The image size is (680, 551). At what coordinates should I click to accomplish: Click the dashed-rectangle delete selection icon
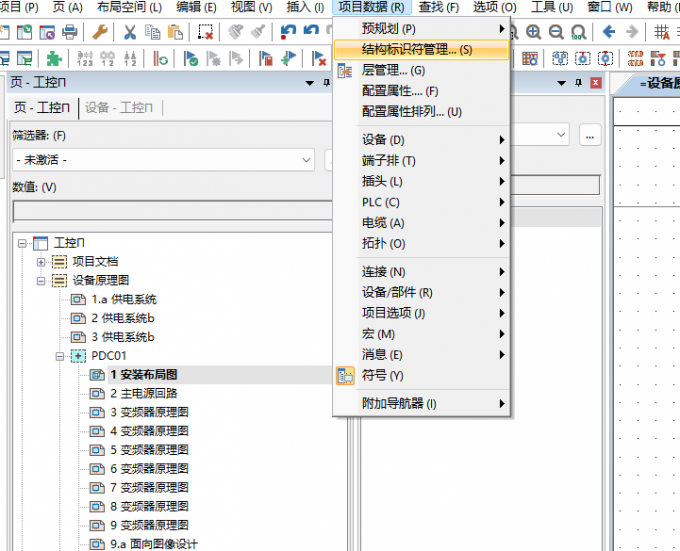(205, 32)
